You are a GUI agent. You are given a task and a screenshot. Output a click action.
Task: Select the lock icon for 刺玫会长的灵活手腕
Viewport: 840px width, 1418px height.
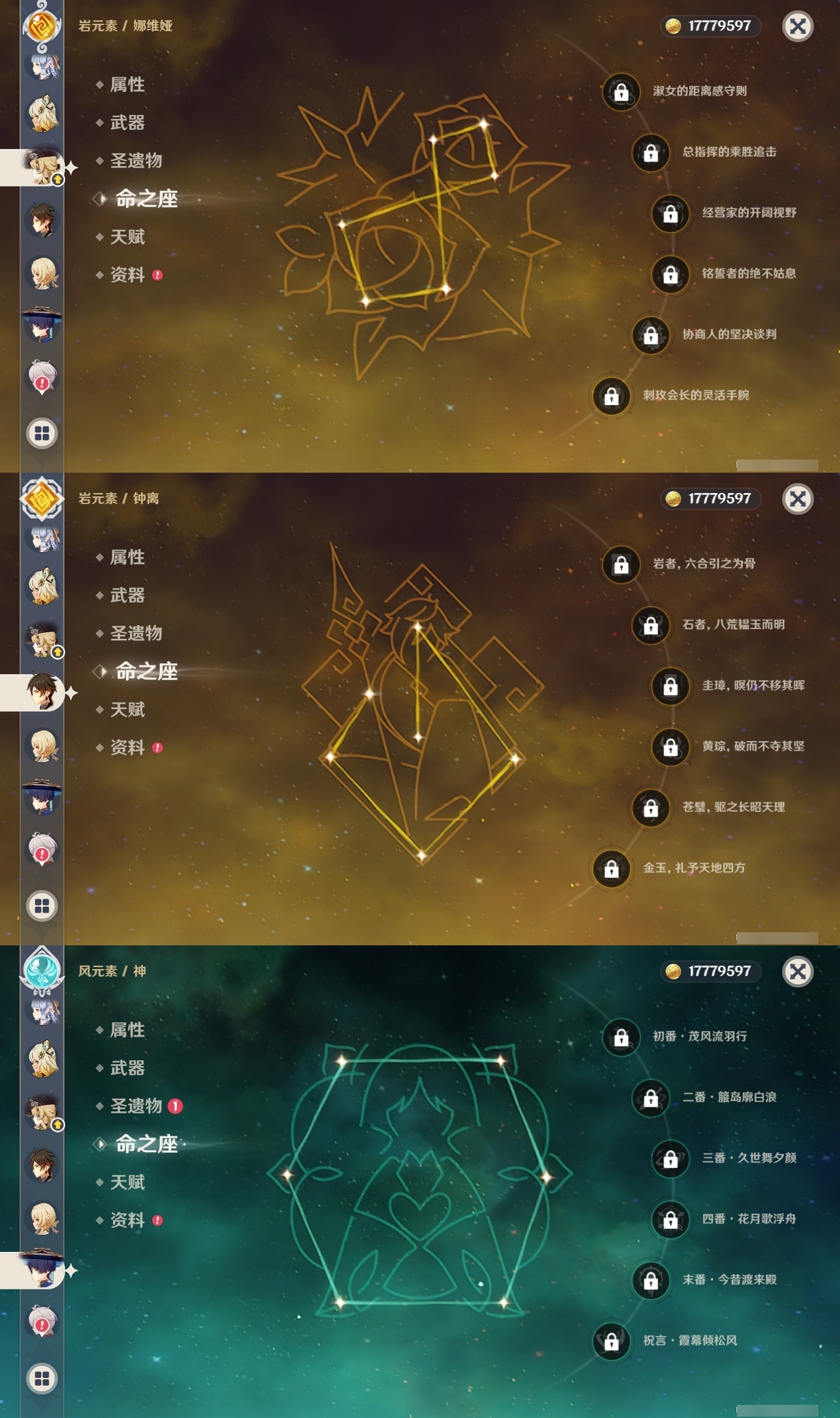611,395
